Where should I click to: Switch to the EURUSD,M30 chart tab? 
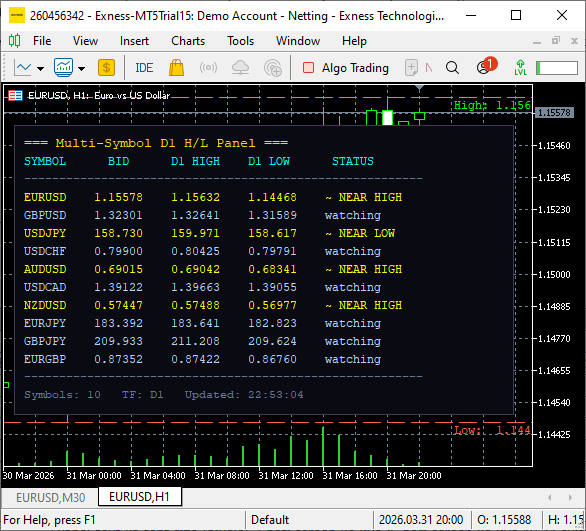[x=50, y=497]
